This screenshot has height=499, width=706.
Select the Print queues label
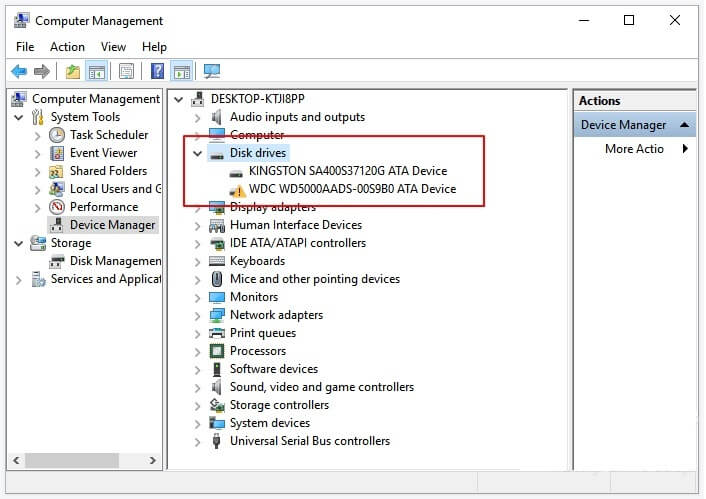263,333
